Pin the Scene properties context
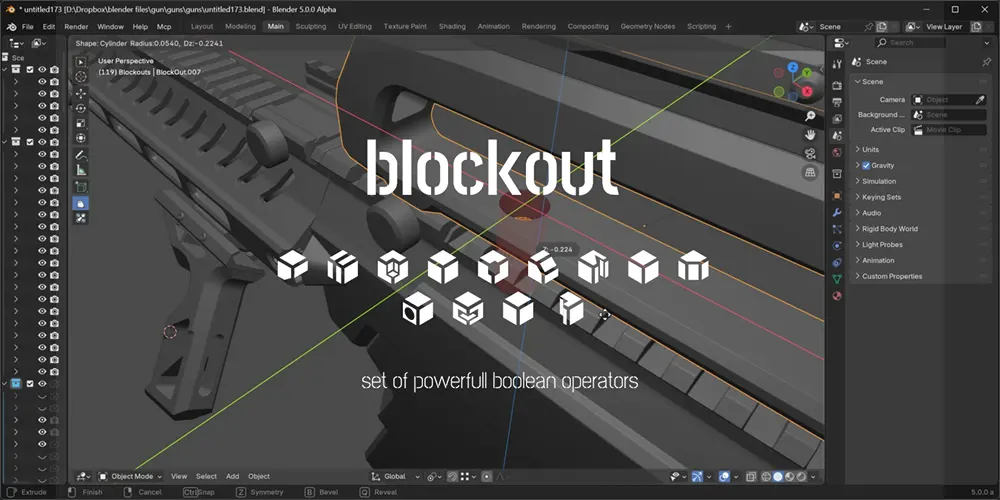The width and height of the screenshot is (1000, 500). pyautogui.click(x=987, y=62)
